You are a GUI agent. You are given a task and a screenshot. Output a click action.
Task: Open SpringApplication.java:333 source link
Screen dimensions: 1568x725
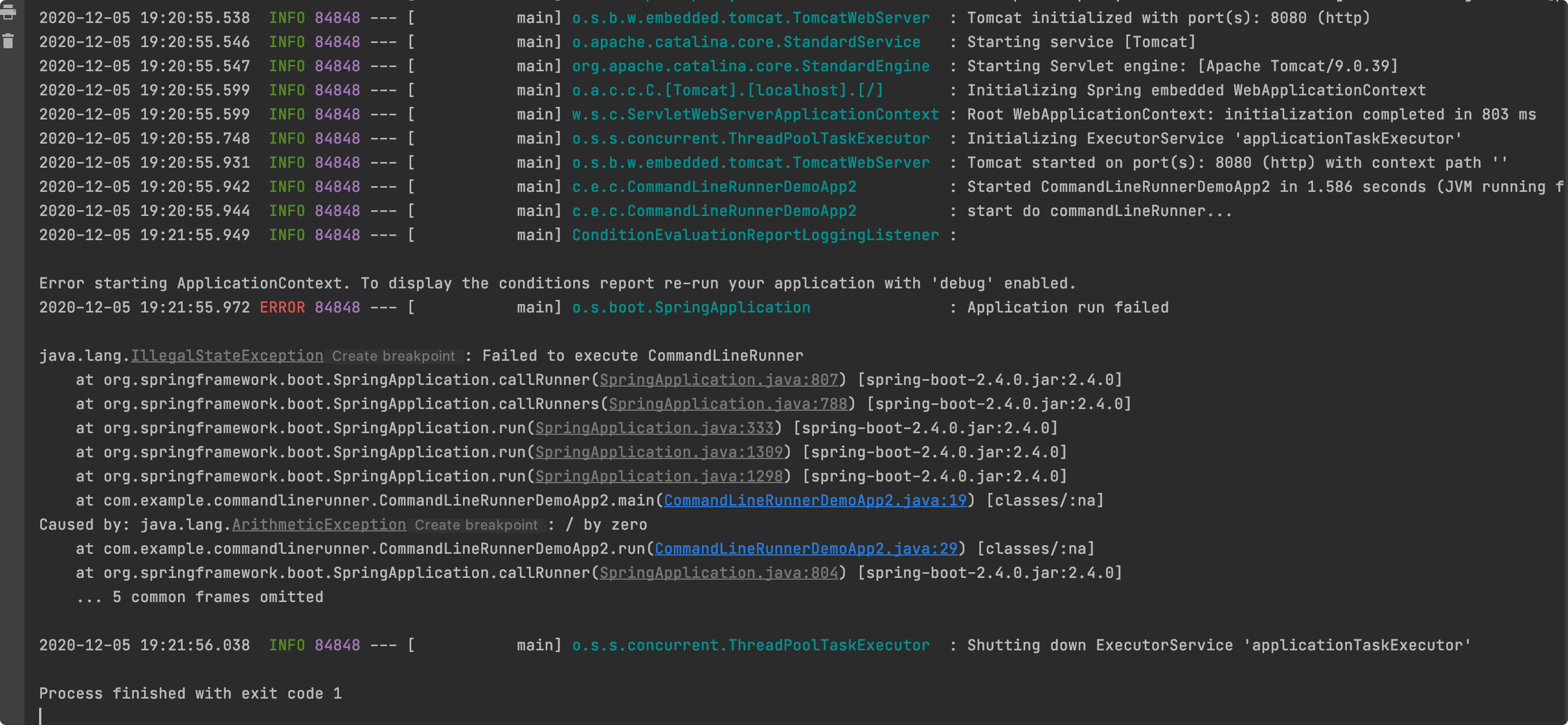(654, 428)
